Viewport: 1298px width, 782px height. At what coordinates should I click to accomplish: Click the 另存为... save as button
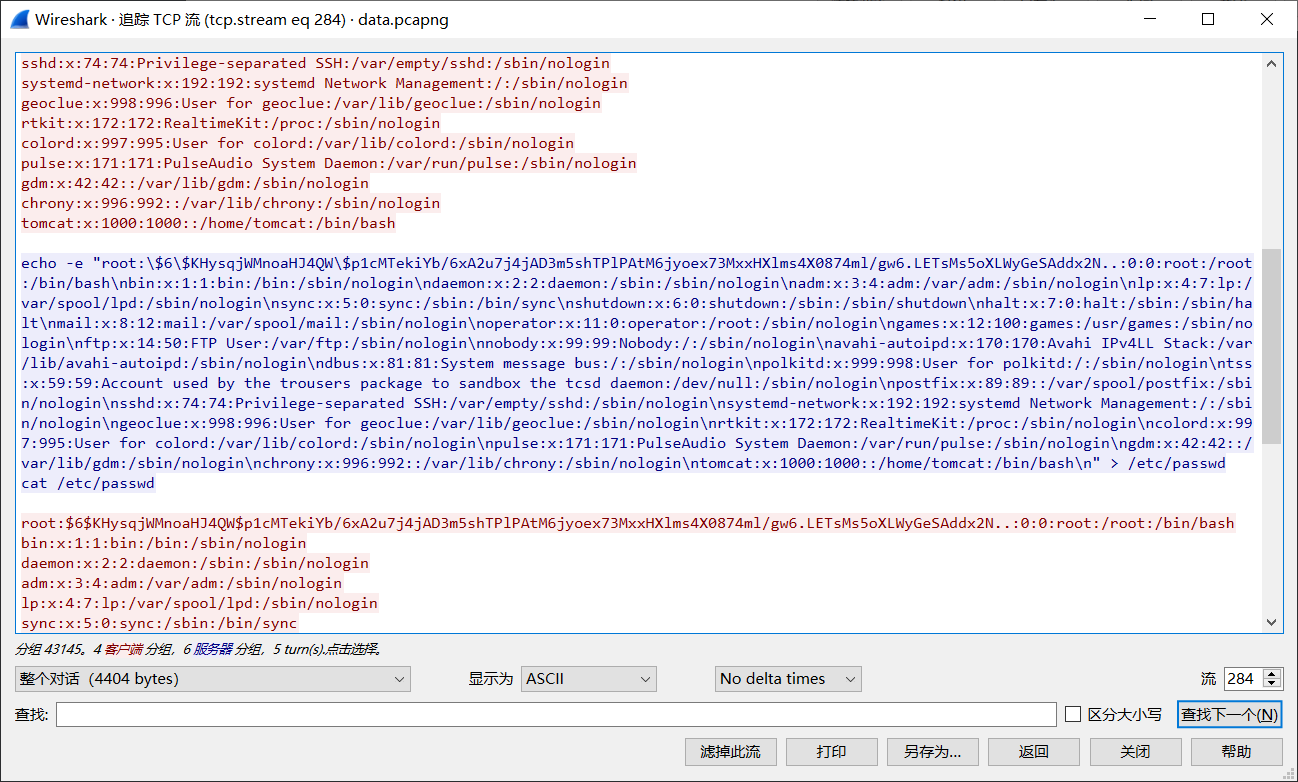[932, 751]
